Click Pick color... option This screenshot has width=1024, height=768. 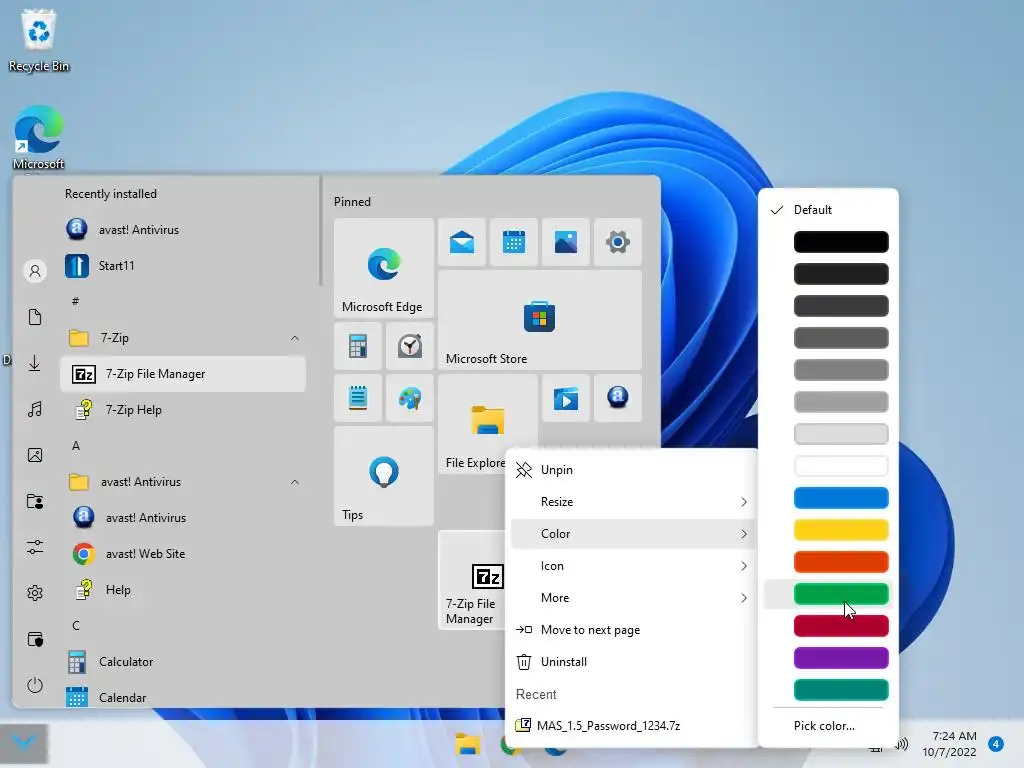828,726
